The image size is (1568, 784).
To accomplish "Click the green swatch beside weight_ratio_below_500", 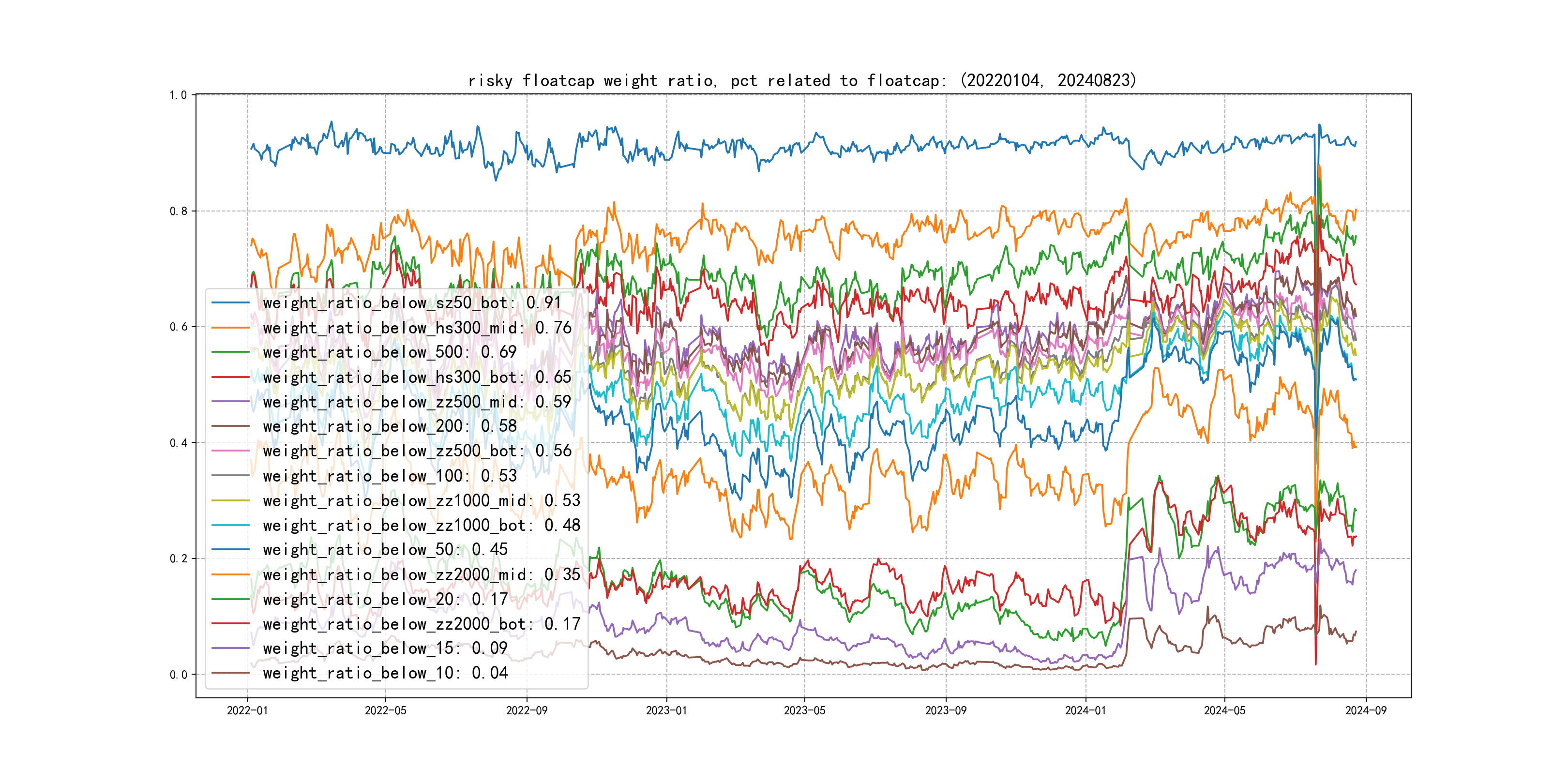I will [x=230, y=352].
